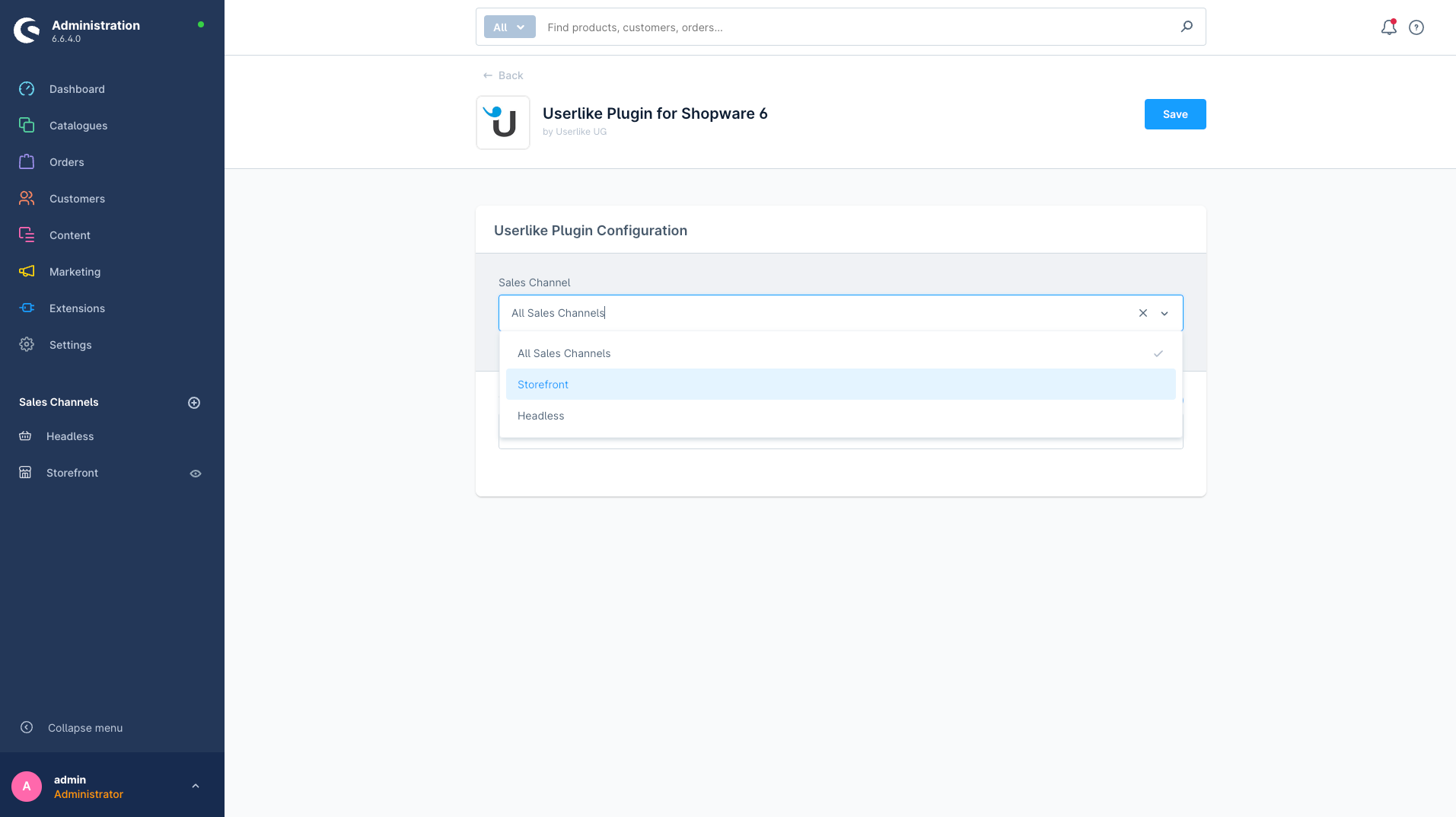
Task: Click the Storefront shop icon
Action: [25, 473]
